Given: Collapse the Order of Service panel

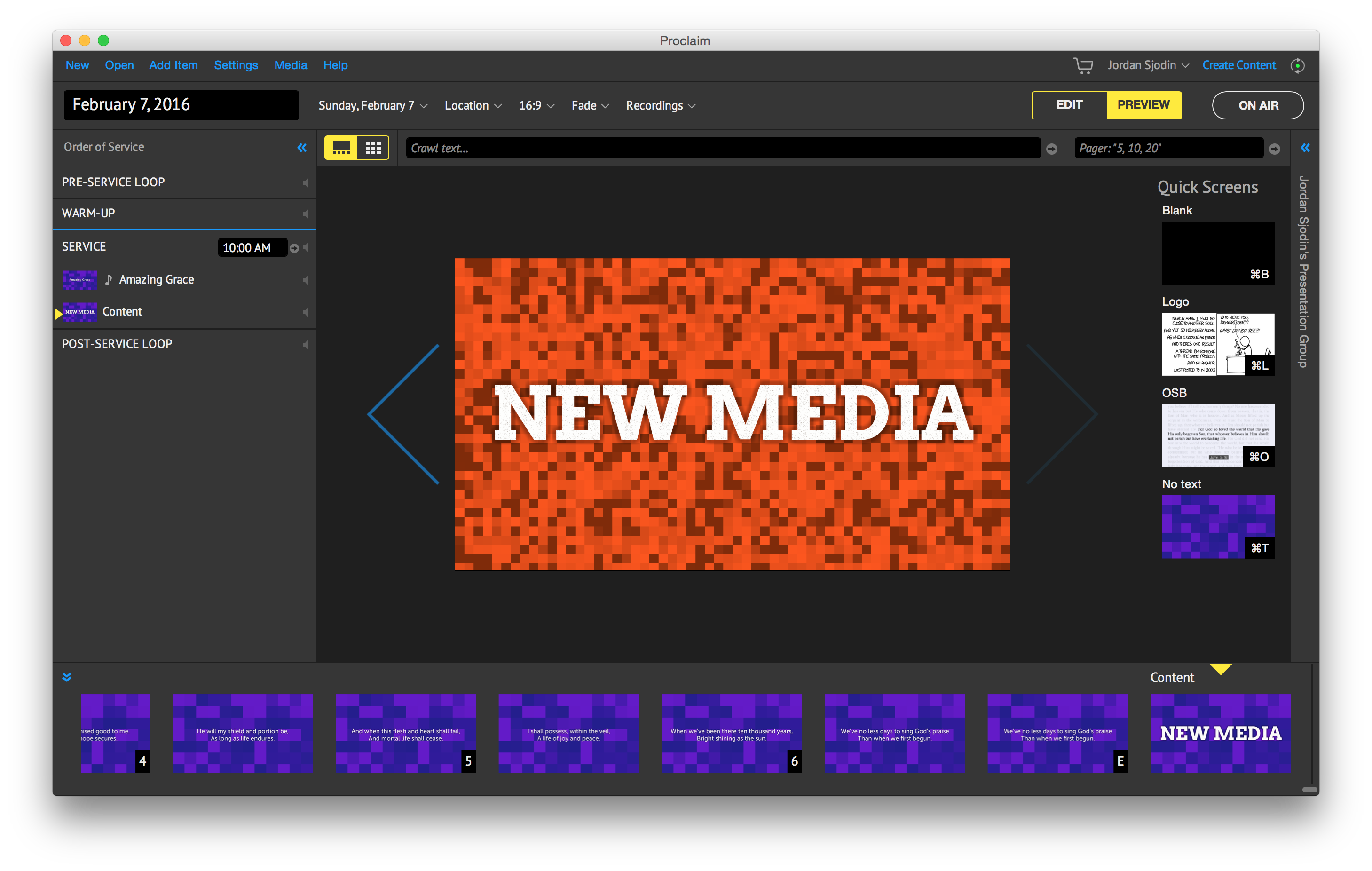Looking at the screenshot, I should click(x=302, y=148).
